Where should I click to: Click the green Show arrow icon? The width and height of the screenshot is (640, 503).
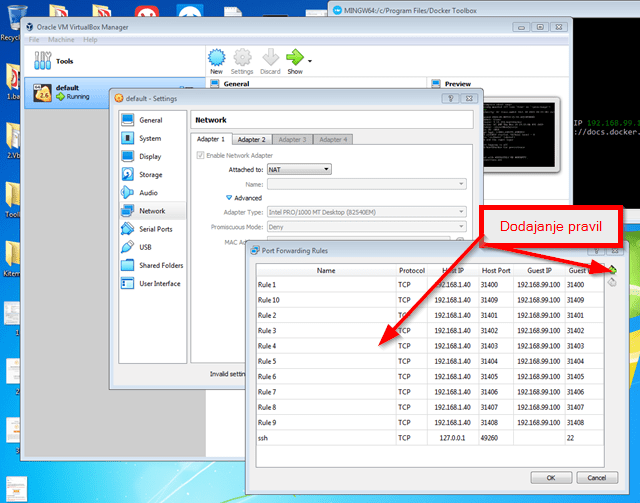[295, 57]
